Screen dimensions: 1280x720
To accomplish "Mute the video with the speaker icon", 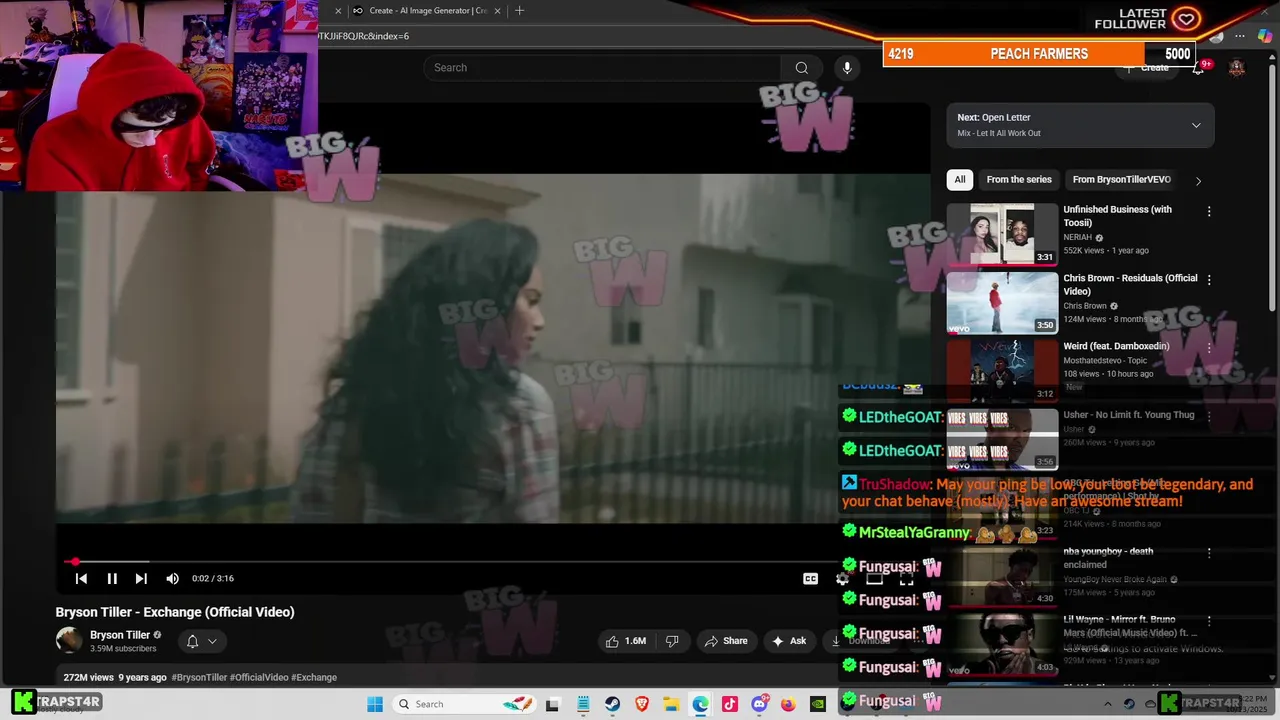I will pos(172,578).
